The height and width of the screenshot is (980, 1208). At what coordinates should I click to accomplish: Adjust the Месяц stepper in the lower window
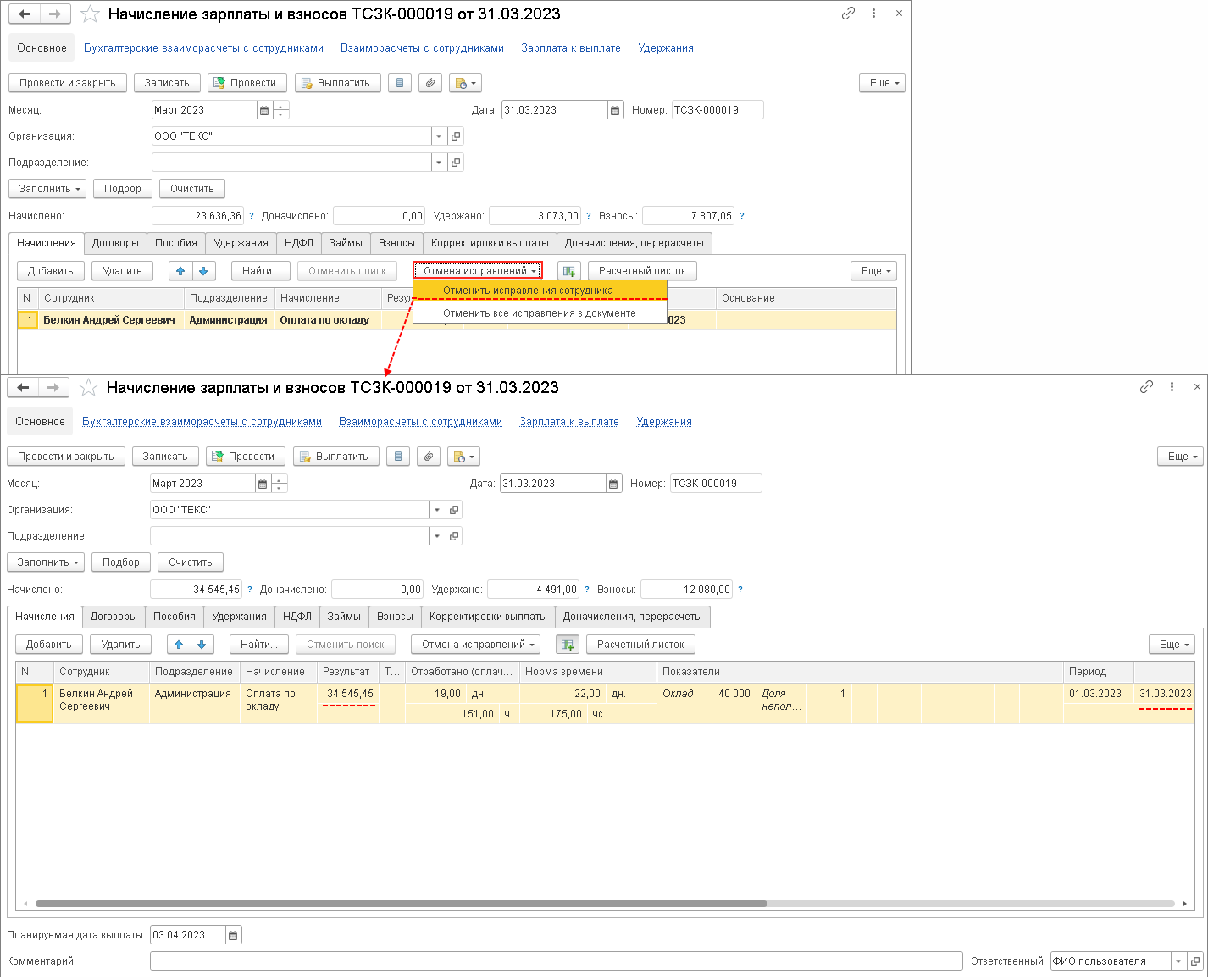click(x=280, y=484)
